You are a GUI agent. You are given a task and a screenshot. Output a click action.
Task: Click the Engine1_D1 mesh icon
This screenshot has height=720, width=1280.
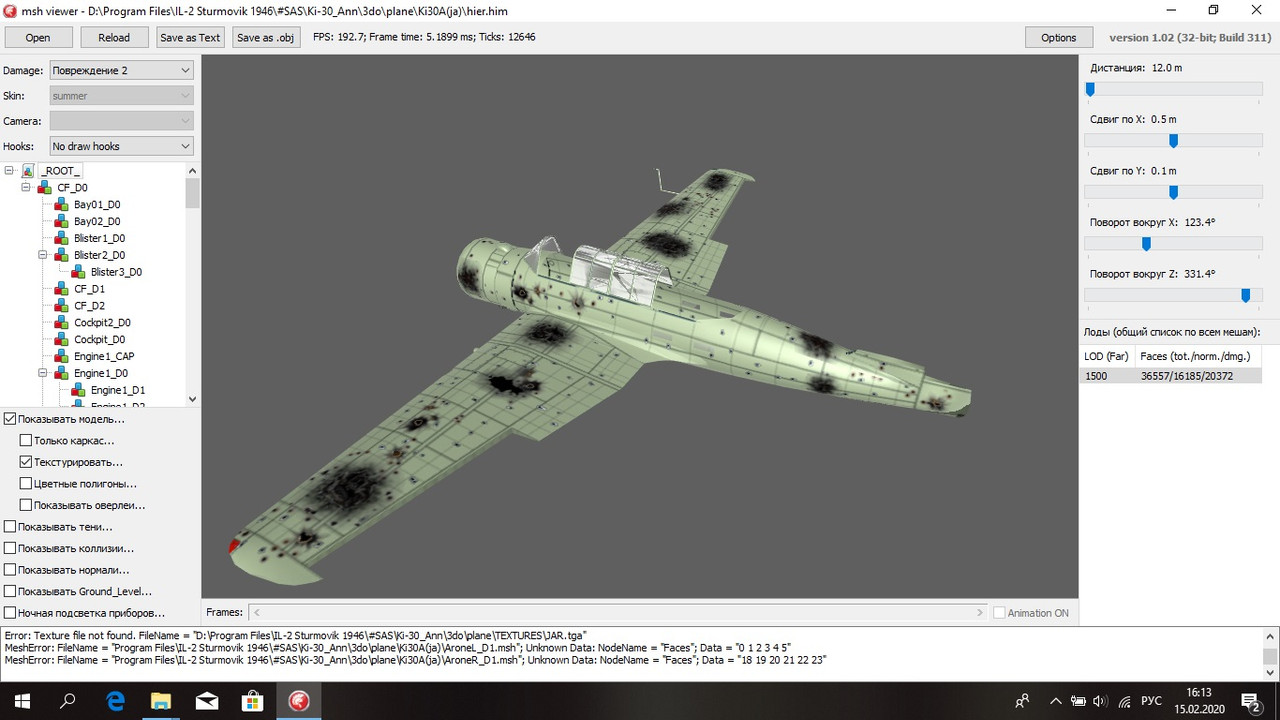click(x=79, y=390)
